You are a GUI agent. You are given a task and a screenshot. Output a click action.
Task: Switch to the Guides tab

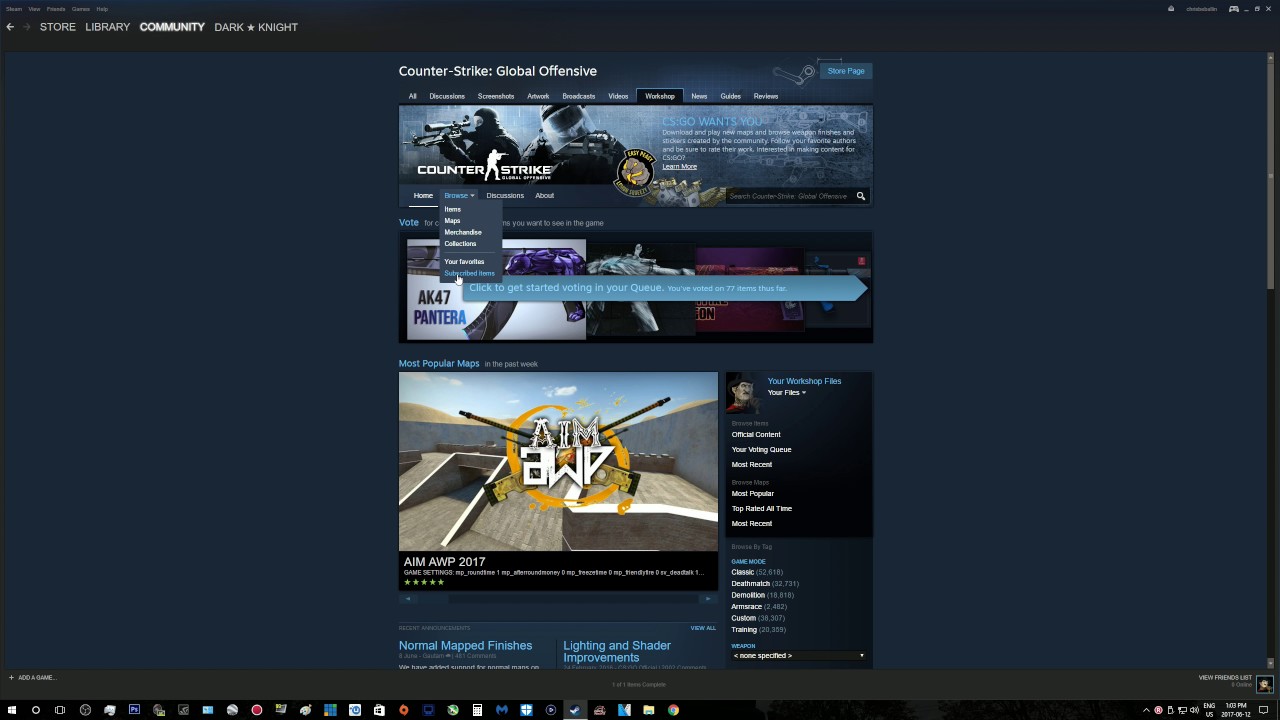pos(730,97)
